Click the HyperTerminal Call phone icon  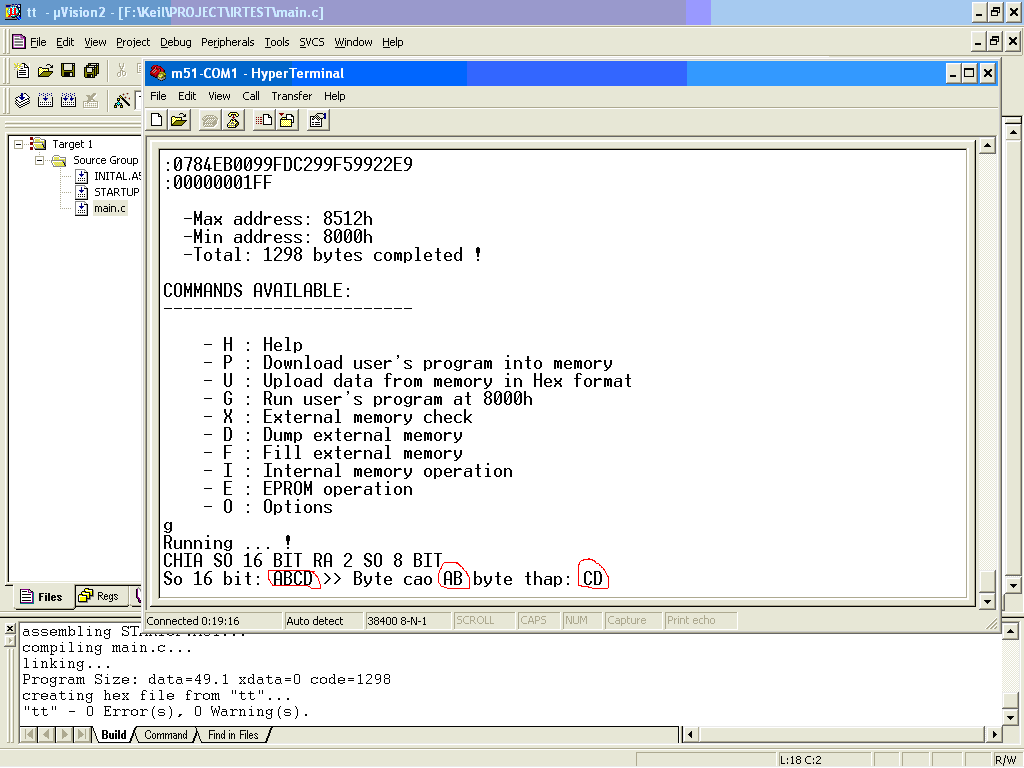point(210,120)
